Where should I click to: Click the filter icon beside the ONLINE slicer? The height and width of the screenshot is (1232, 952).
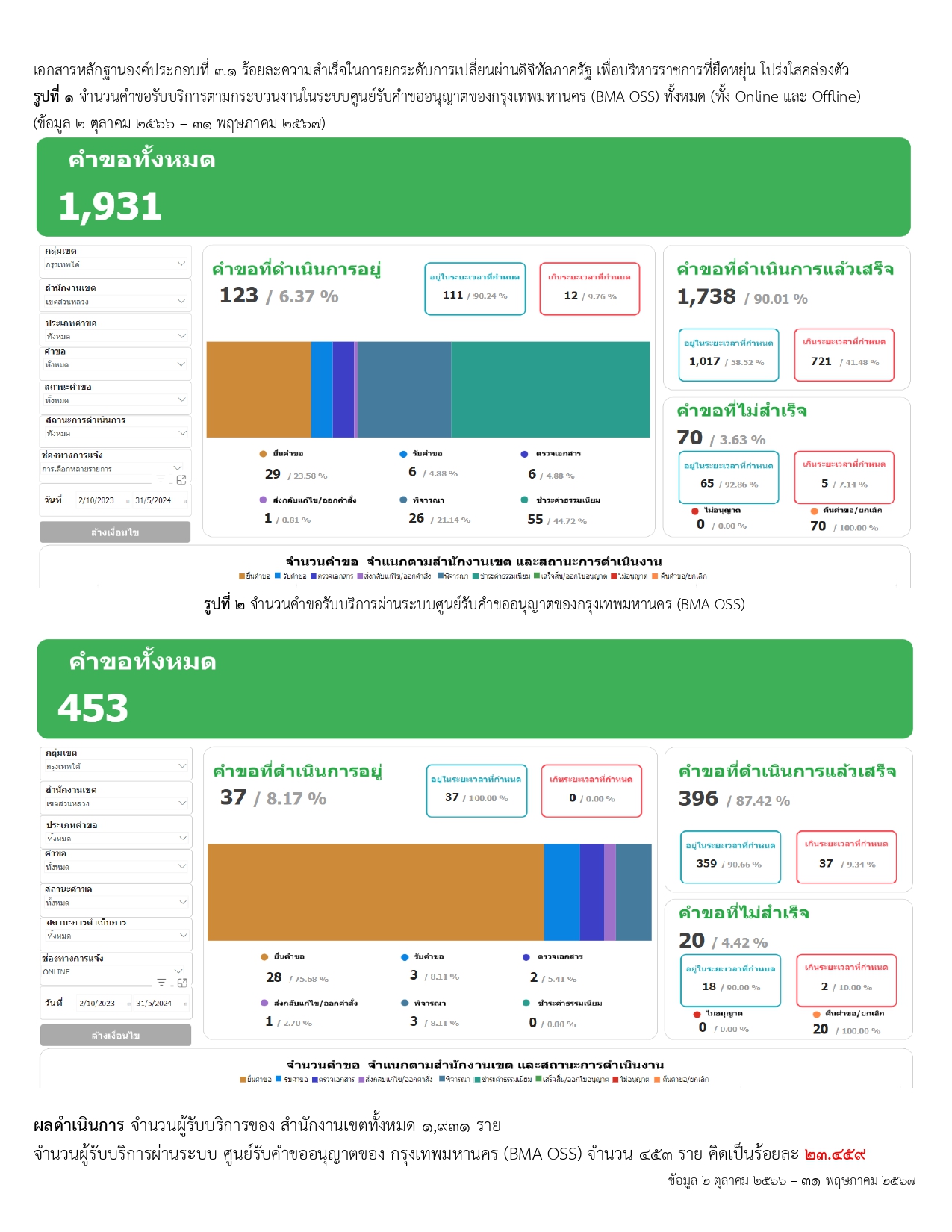(x=161, y=983)
